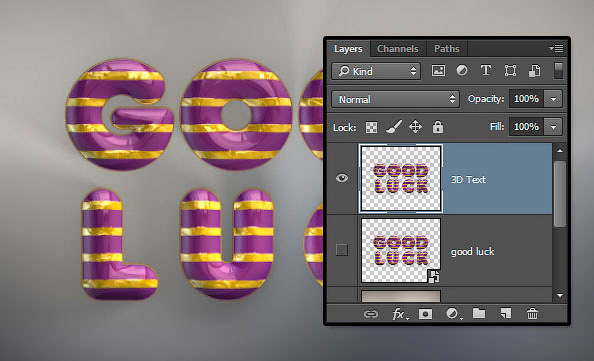Lock transparent pixels
594x361 pixels.
[371, 127]
